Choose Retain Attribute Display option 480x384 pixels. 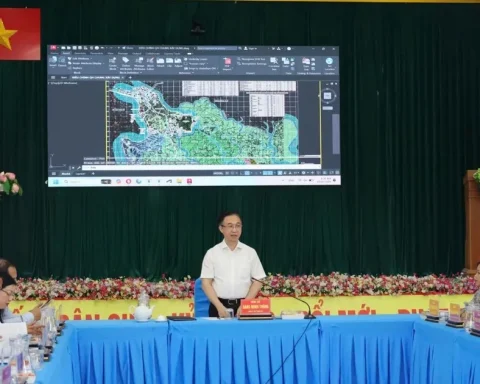point(86,63)
